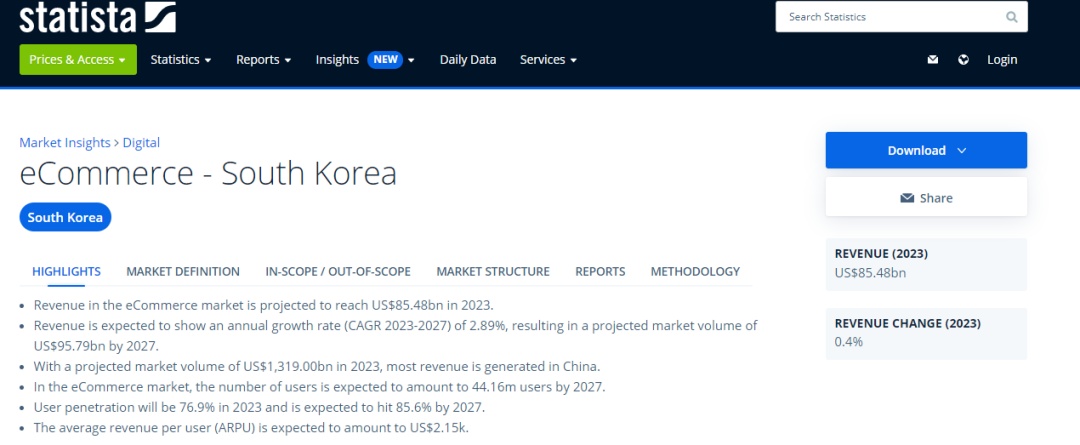1080x445 pixels.
Task: Click the search magnifier icon
Action: tap(1011, 17)
